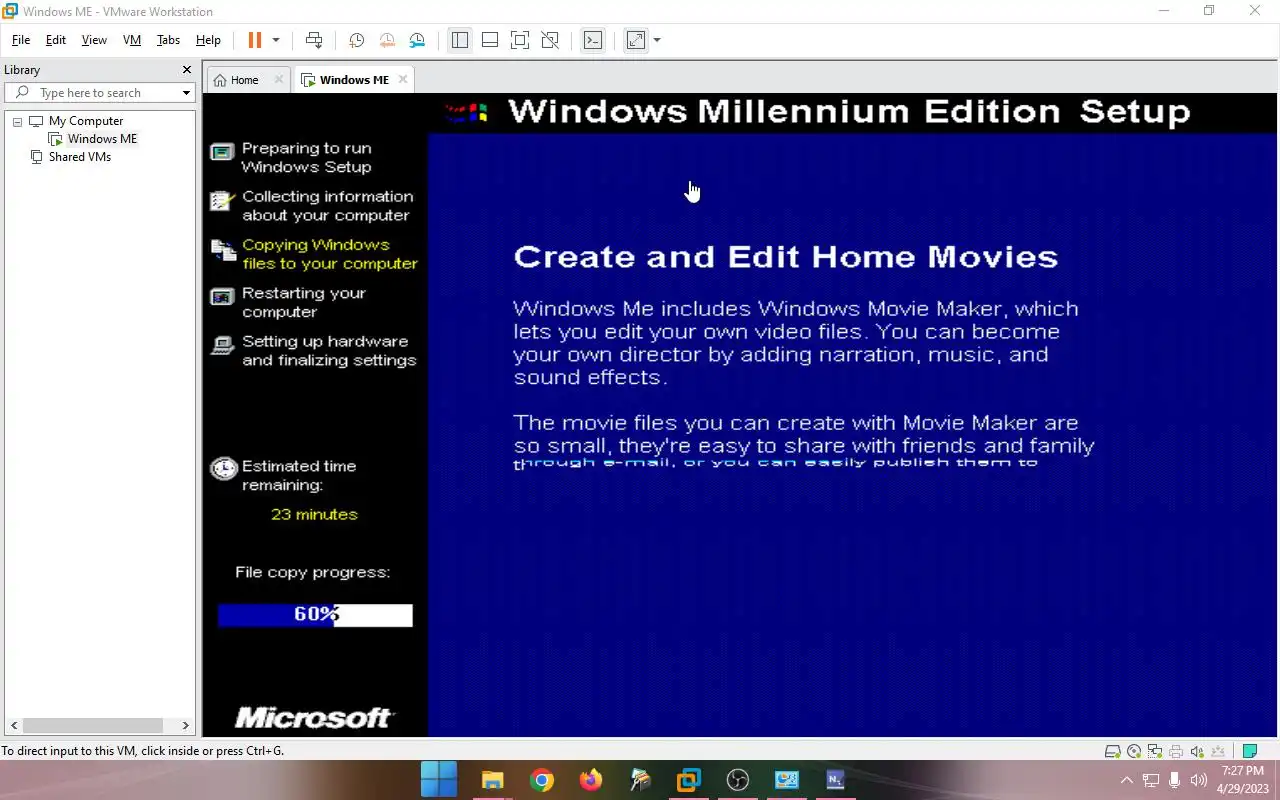
Task: Select Shared VMs in the library
Action: [79, 157]
